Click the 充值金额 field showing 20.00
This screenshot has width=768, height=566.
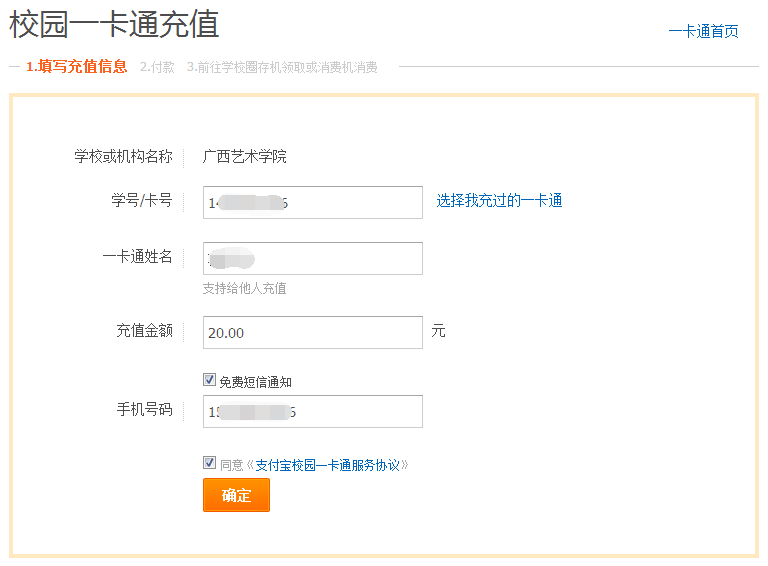pos(312,333)
